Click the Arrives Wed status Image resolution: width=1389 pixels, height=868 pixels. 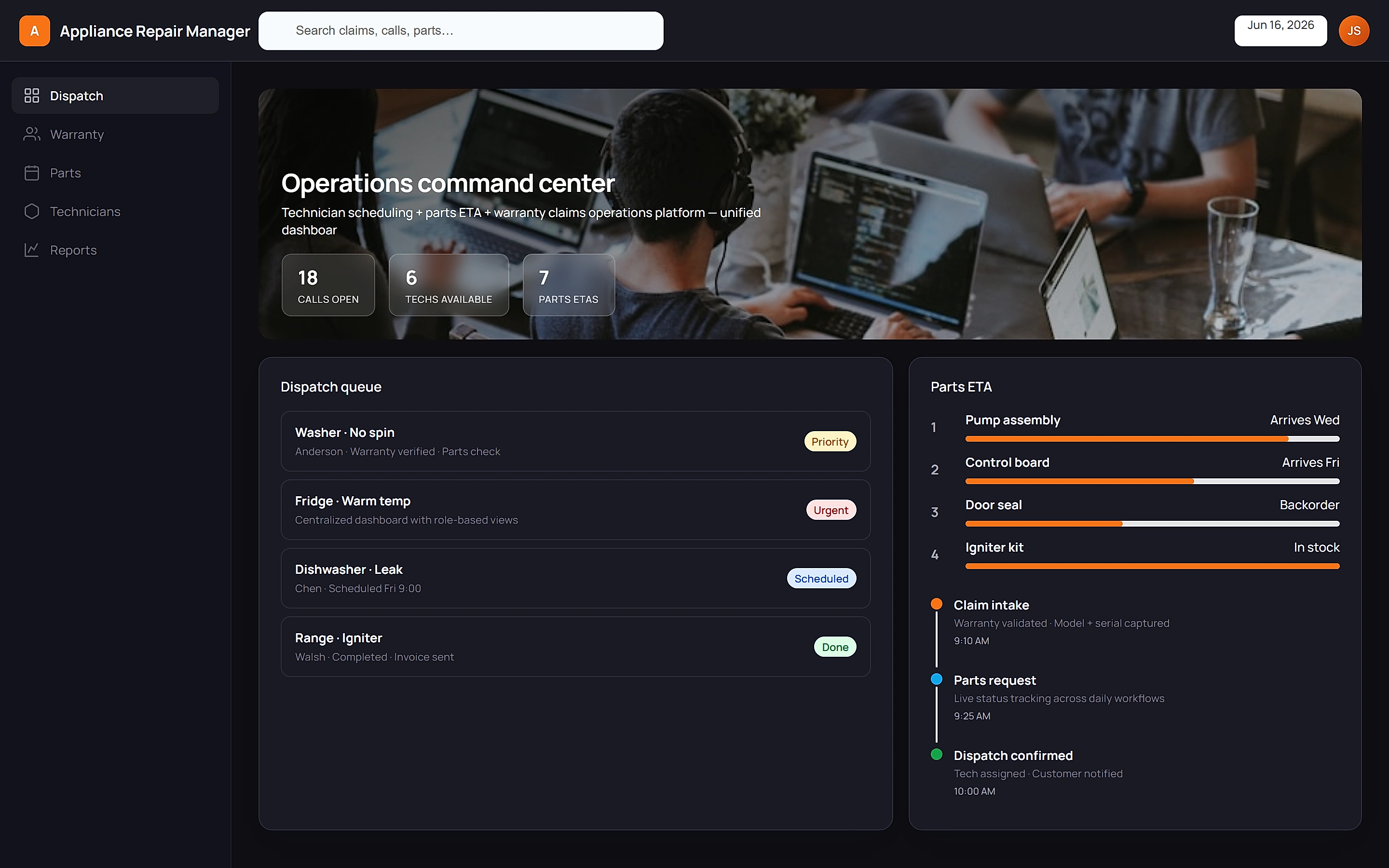coord(1304,420)
